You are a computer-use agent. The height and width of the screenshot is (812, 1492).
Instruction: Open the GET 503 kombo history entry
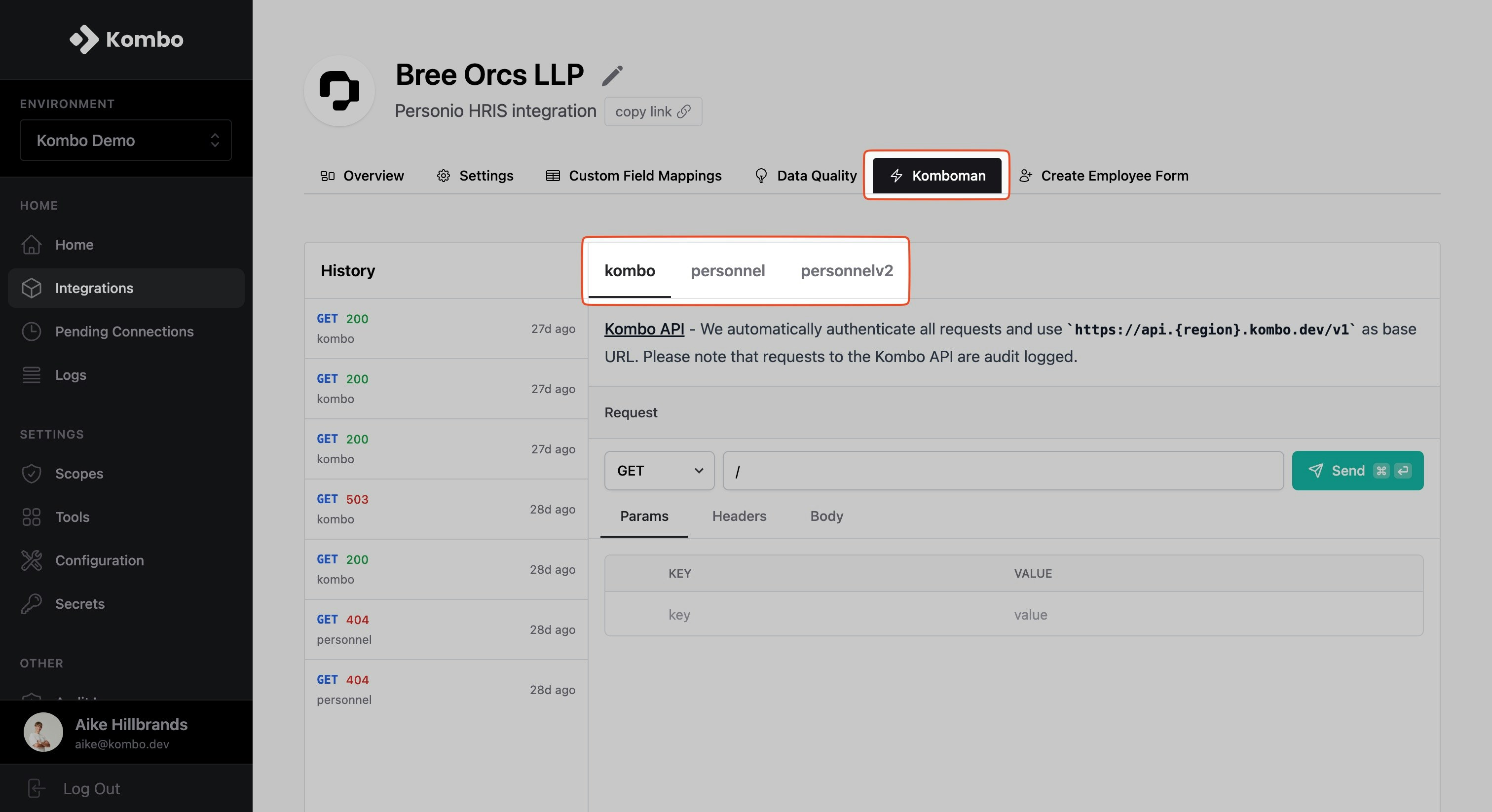click(x=446, y=509)
